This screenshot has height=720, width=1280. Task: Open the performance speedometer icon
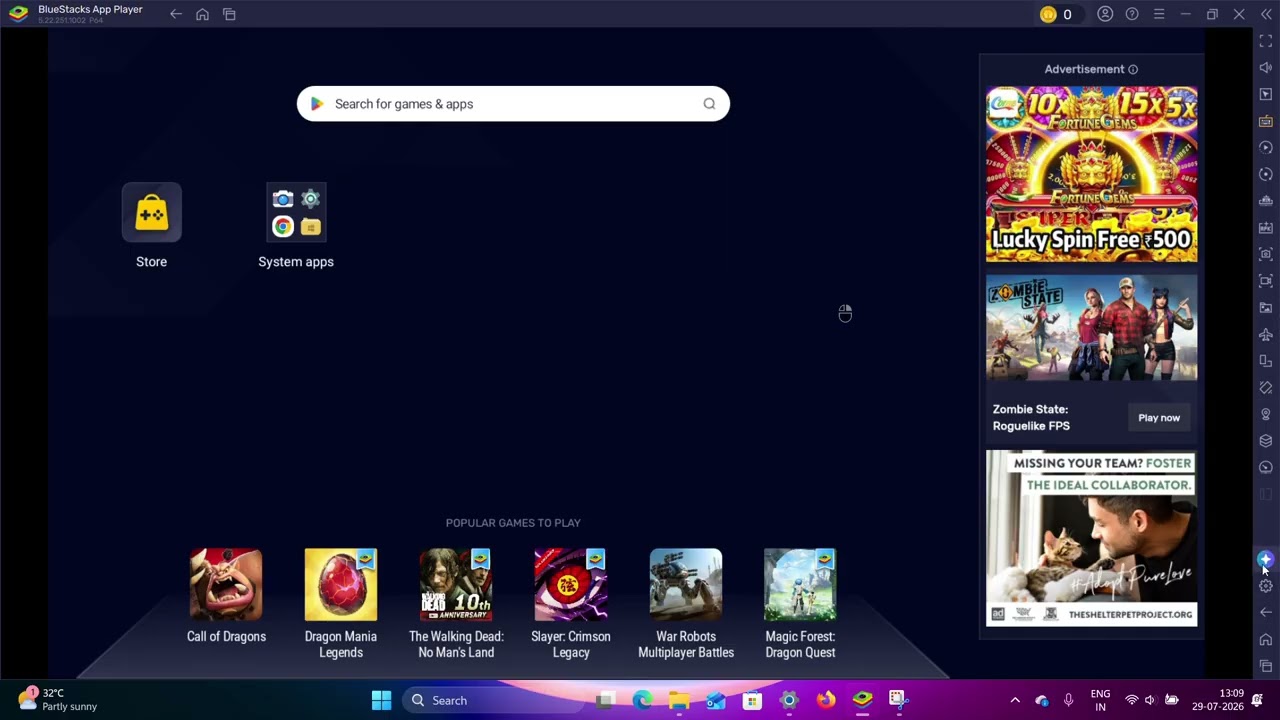(1266, 468)
